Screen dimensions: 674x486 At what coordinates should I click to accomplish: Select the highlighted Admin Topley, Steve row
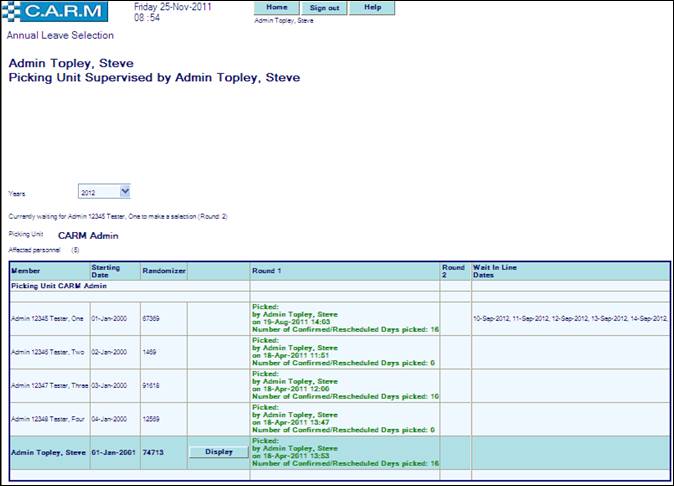(x=46, y=451)
